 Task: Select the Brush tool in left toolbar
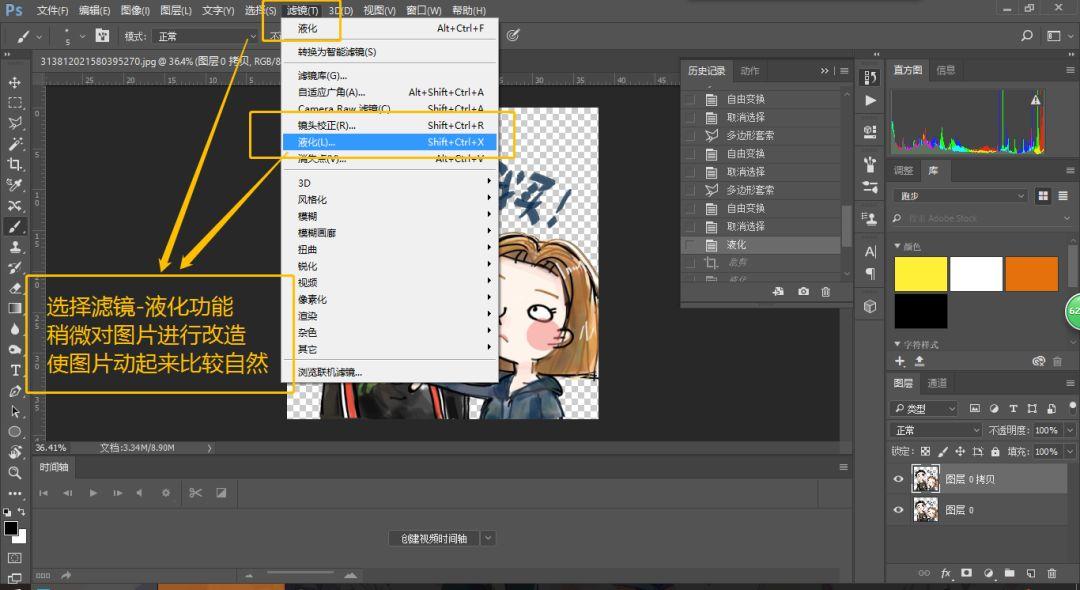[x=14, y=226]
